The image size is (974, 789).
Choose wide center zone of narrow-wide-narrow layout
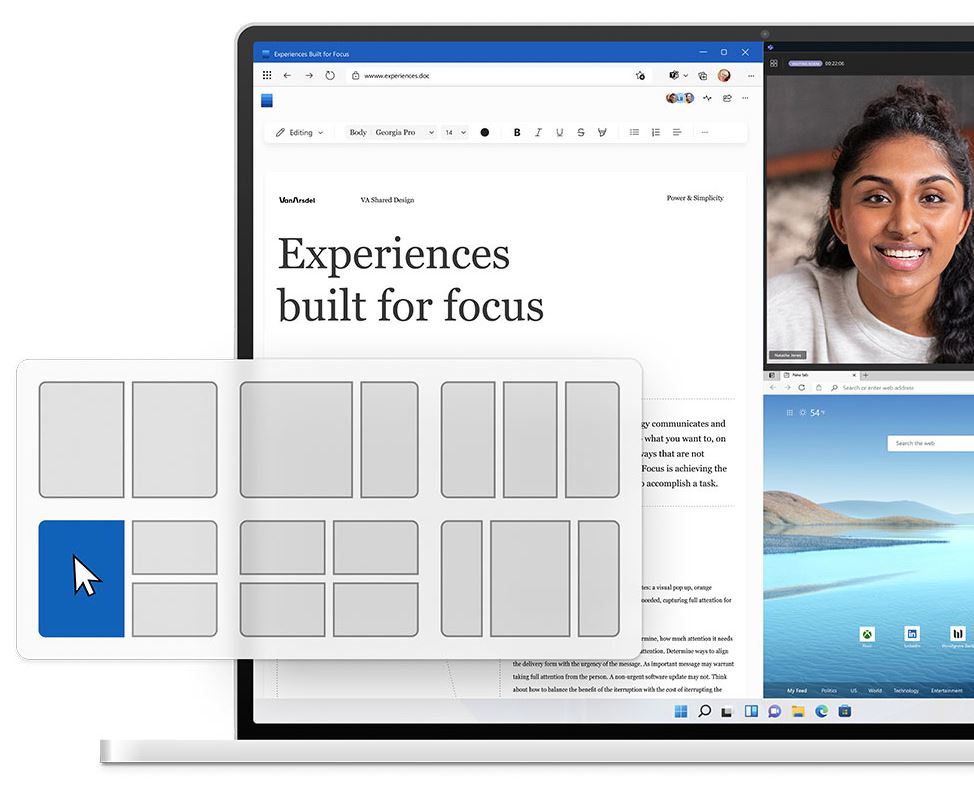[530, 578]
